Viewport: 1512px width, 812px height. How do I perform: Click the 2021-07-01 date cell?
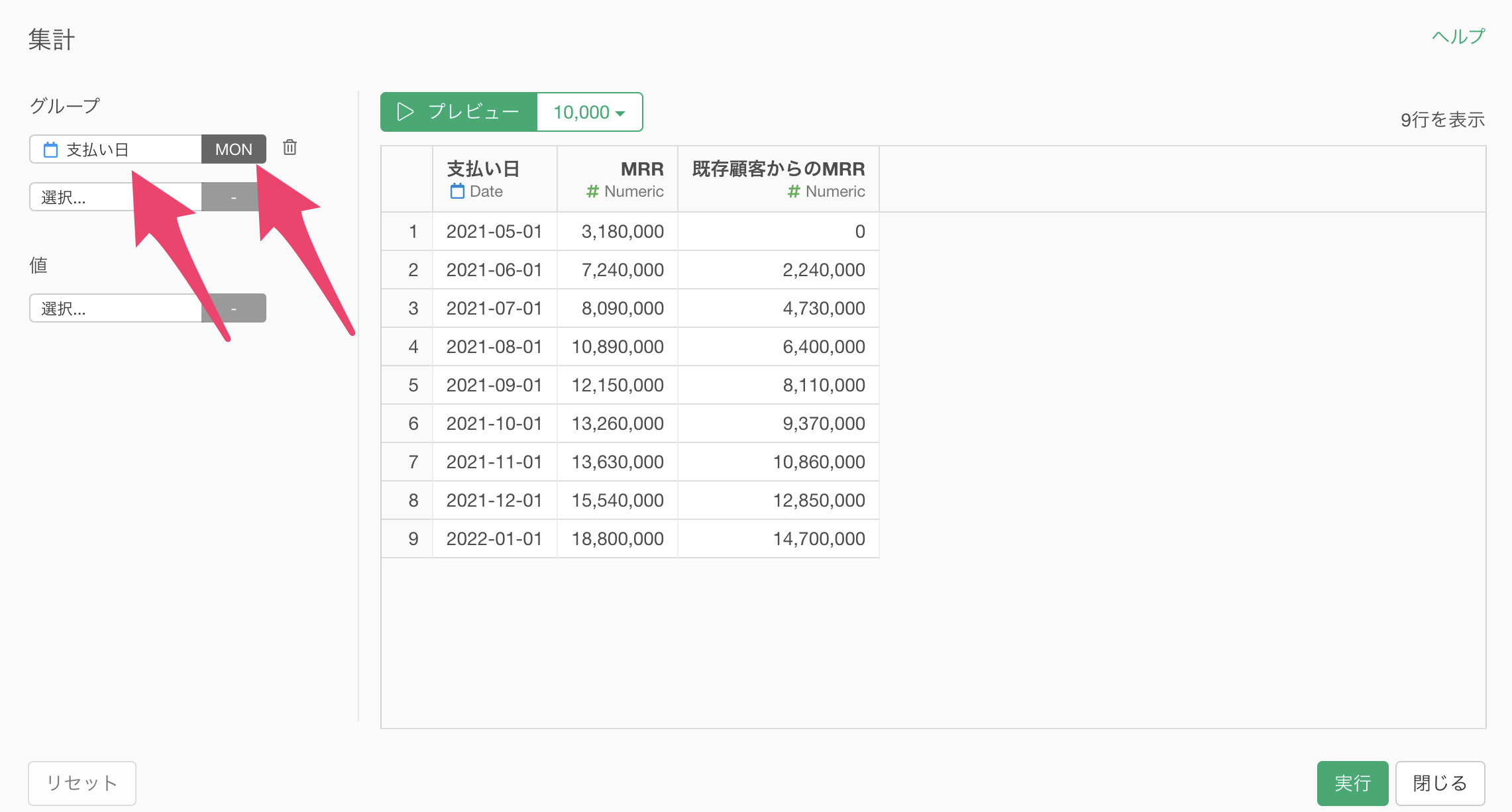click(x=494, y=308)
